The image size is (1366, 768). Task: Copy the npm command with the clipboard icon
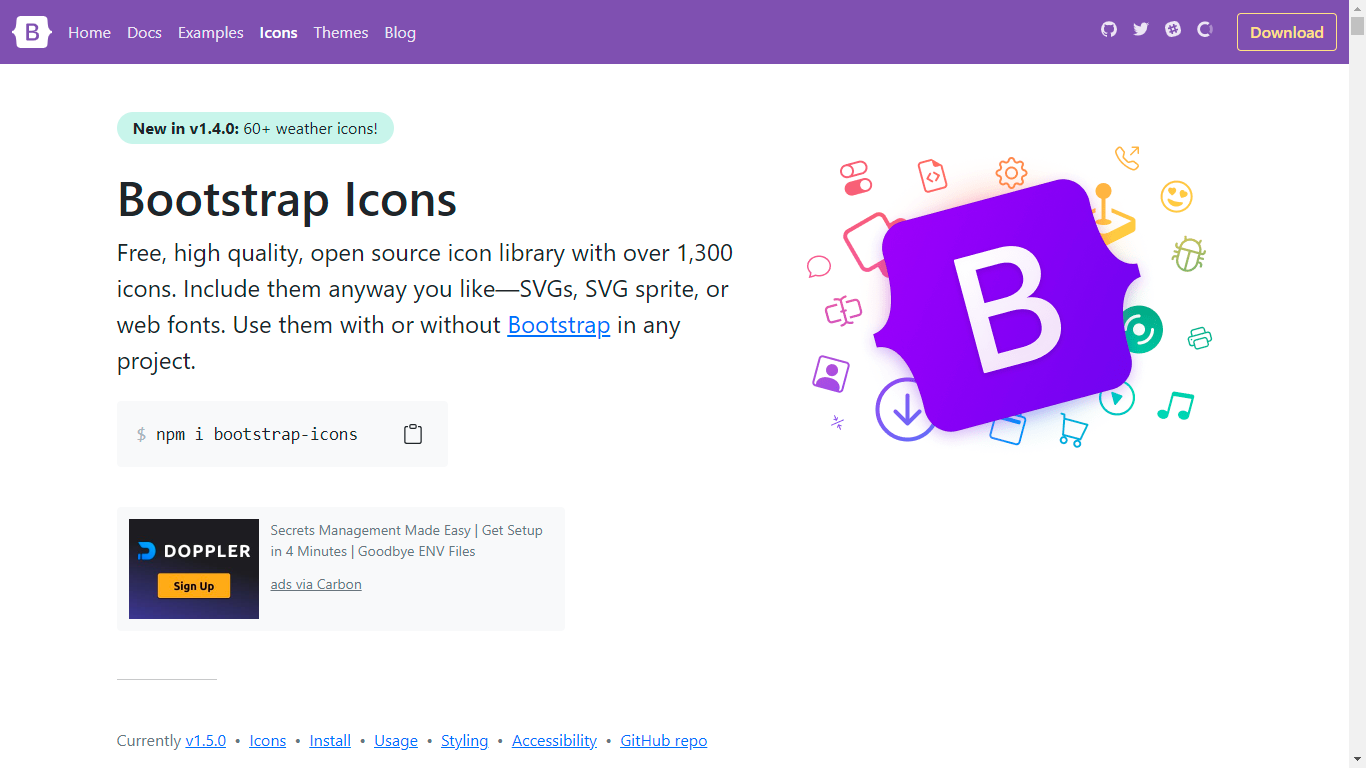click(x=413, y=434)
